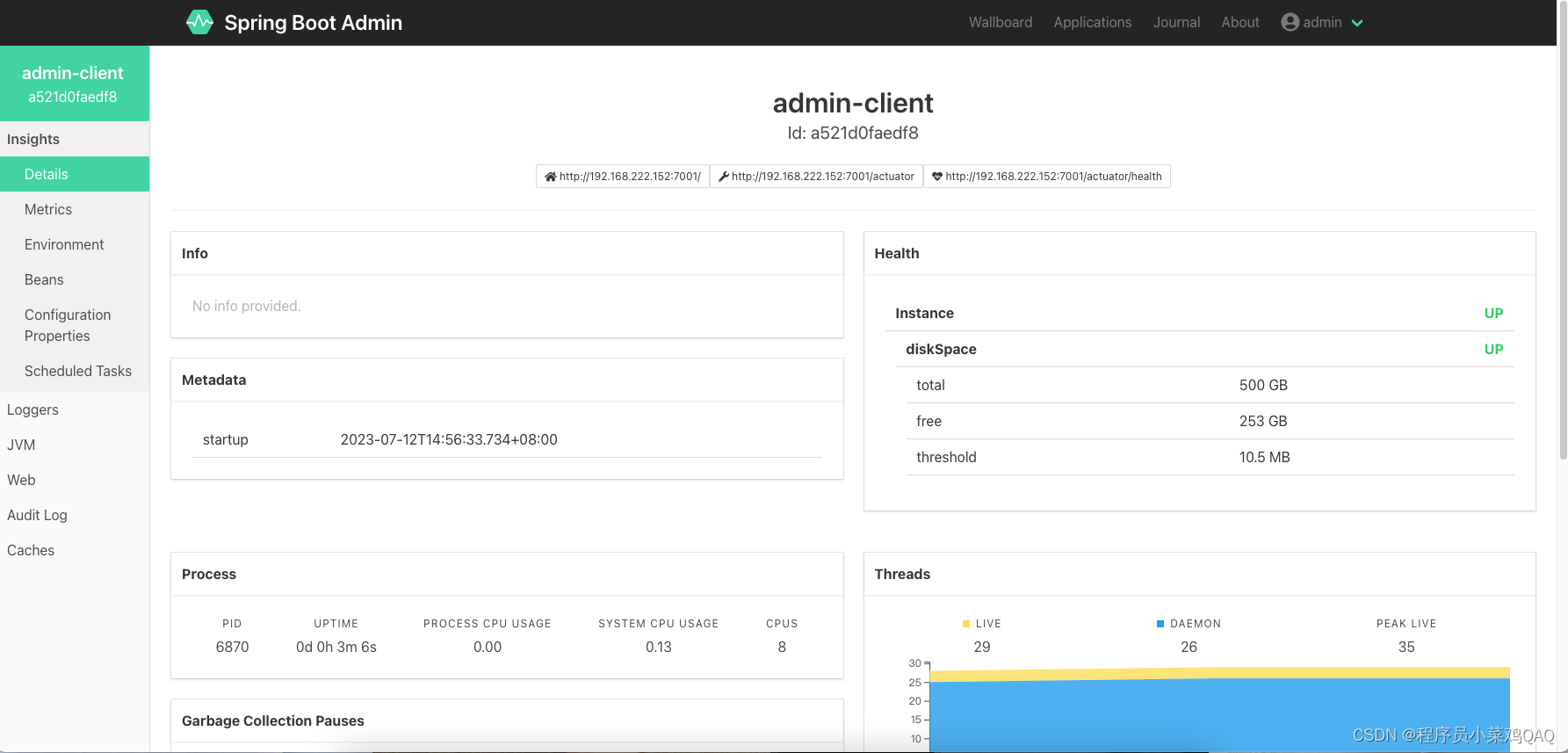Open Beans in the sidebar
Screen dimensions: 1568x753
[x=75, y=279]
